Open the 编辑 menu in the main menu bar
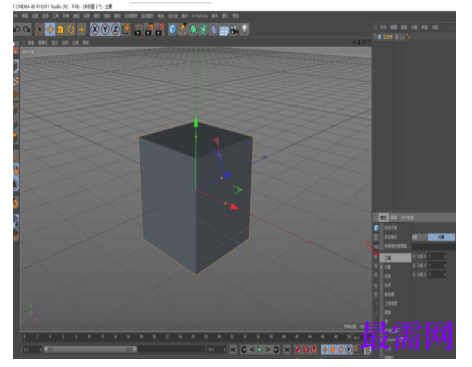 click(25, 16)
